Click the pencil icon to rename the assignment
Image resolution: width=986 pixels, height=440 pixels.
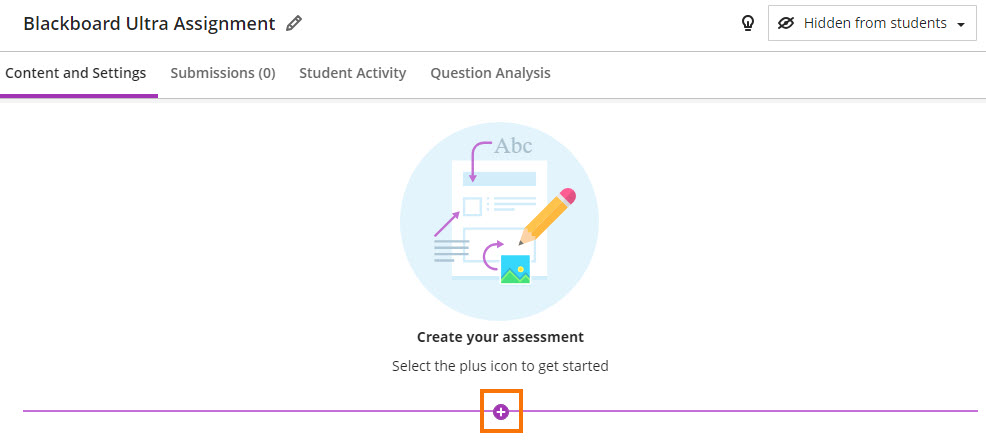(x=293, y=23)
